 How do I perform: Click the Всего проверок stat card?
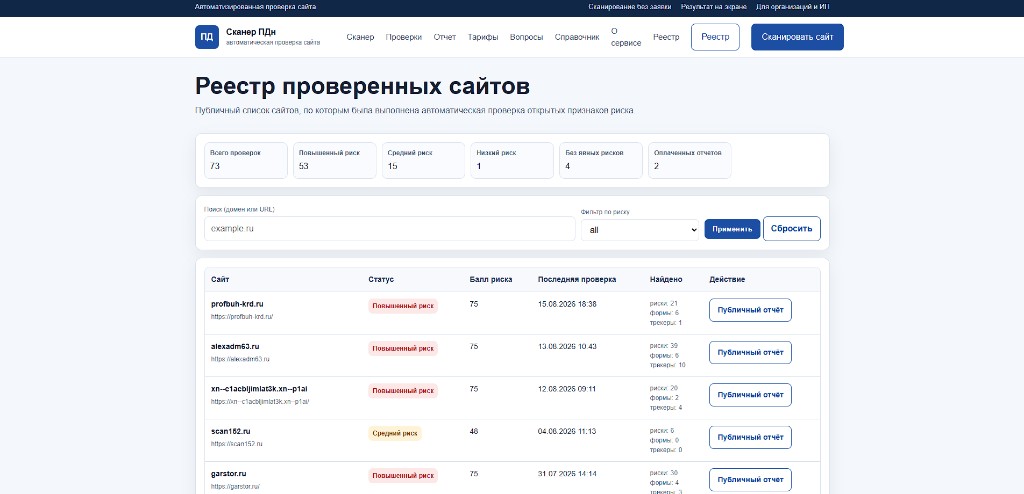click(246, 160)
